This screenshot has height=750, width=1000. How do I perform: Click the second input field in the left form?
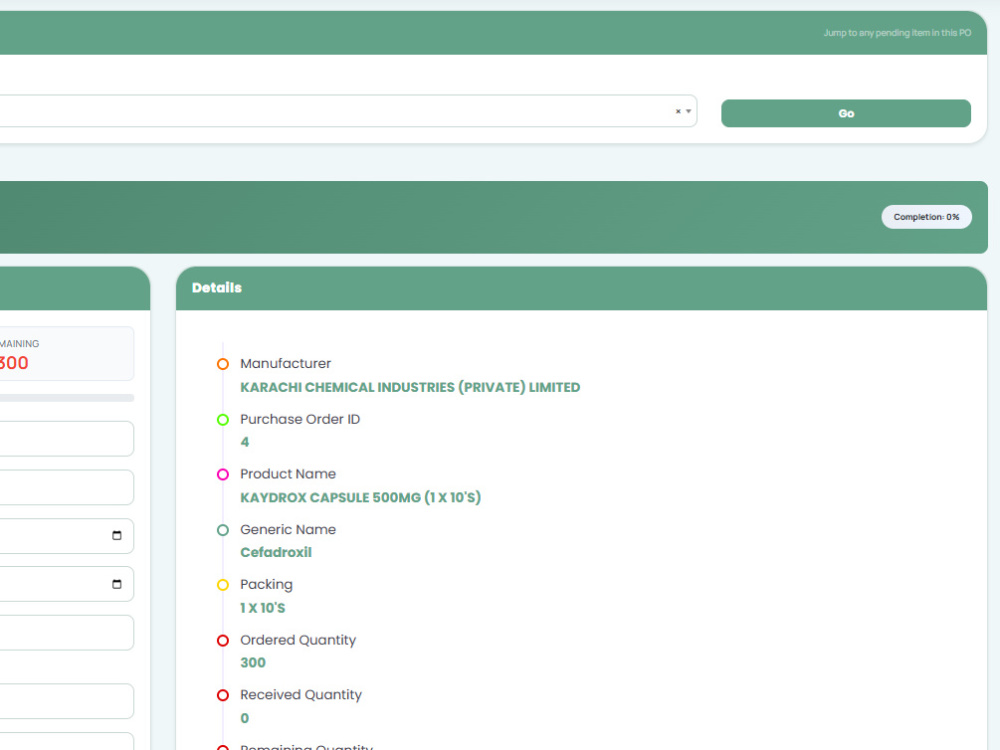point(67,487)
